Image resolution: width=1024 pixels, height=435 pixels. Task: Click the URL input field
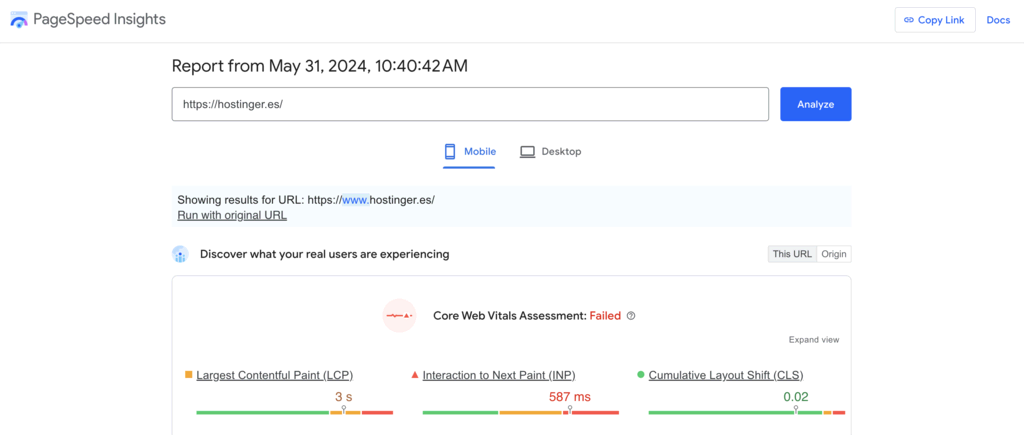pyautogui.click(x=470, y=104)
